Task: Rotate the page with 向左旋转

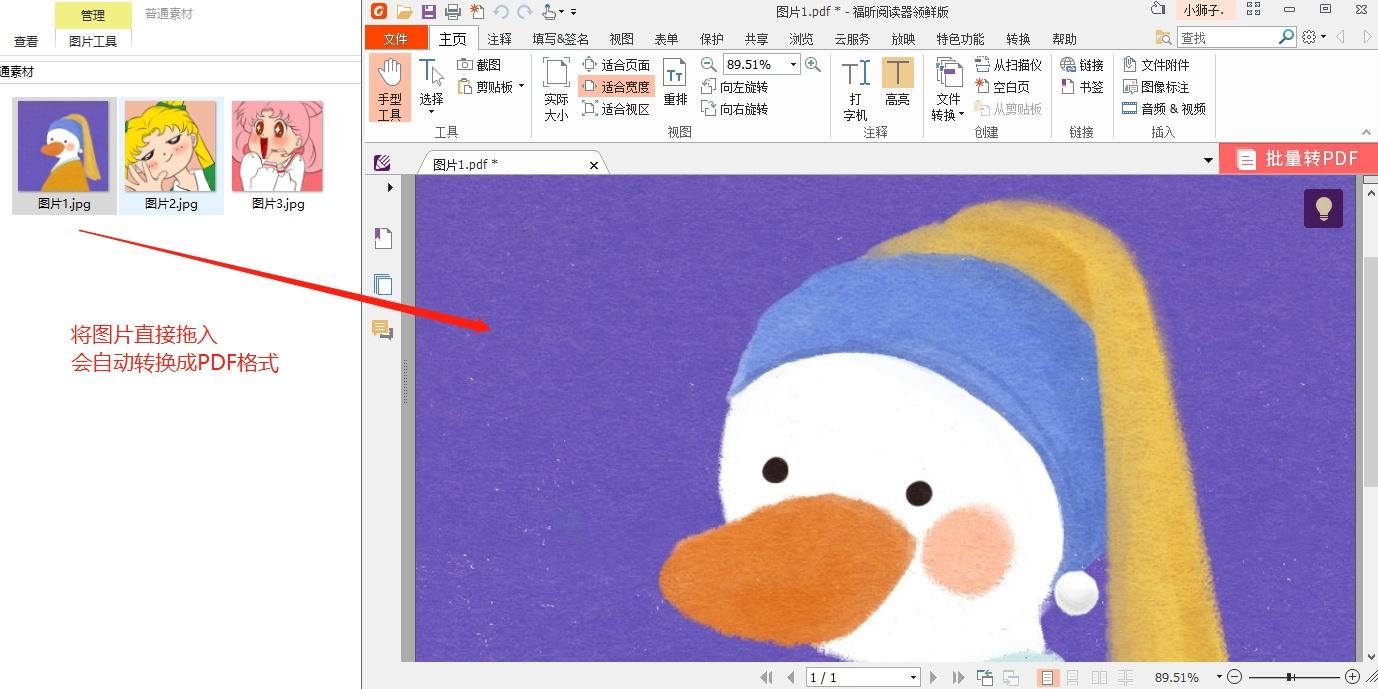Action: 733,87
